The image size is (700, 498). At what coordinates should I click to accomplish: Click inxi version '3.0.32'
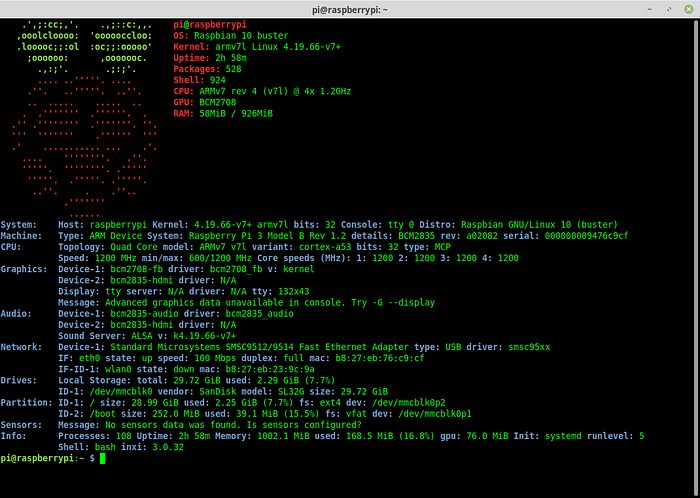[168, 448]
